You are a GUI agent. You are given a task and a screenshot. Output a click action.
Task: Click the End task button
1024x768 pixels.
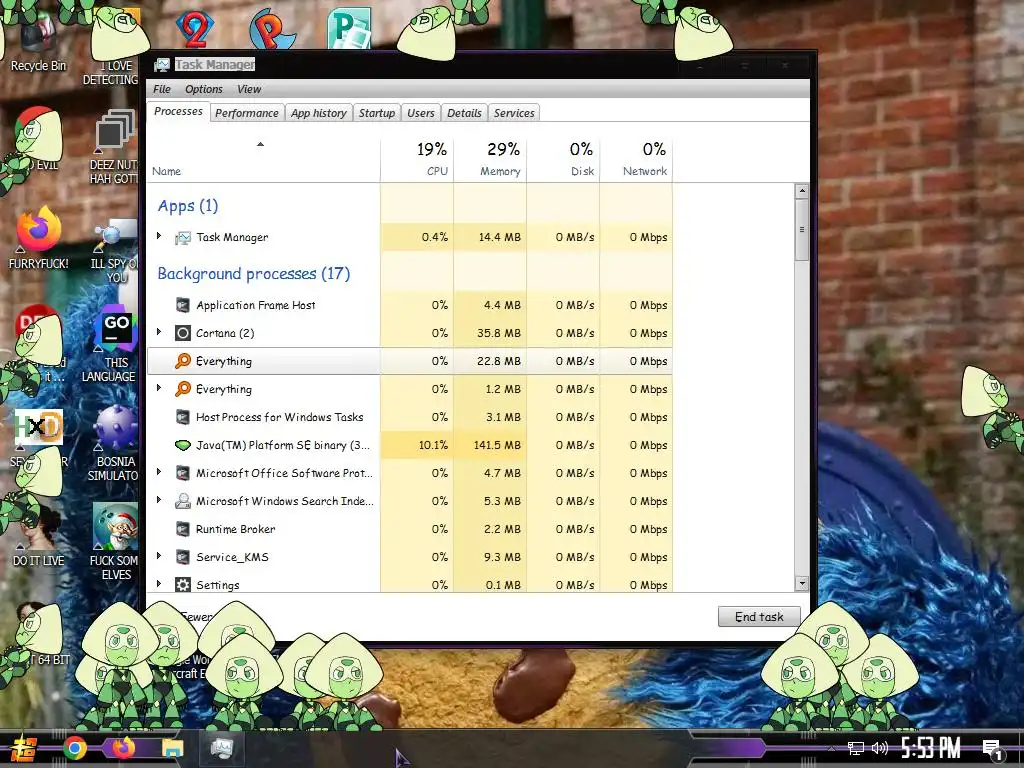point(759,616)
